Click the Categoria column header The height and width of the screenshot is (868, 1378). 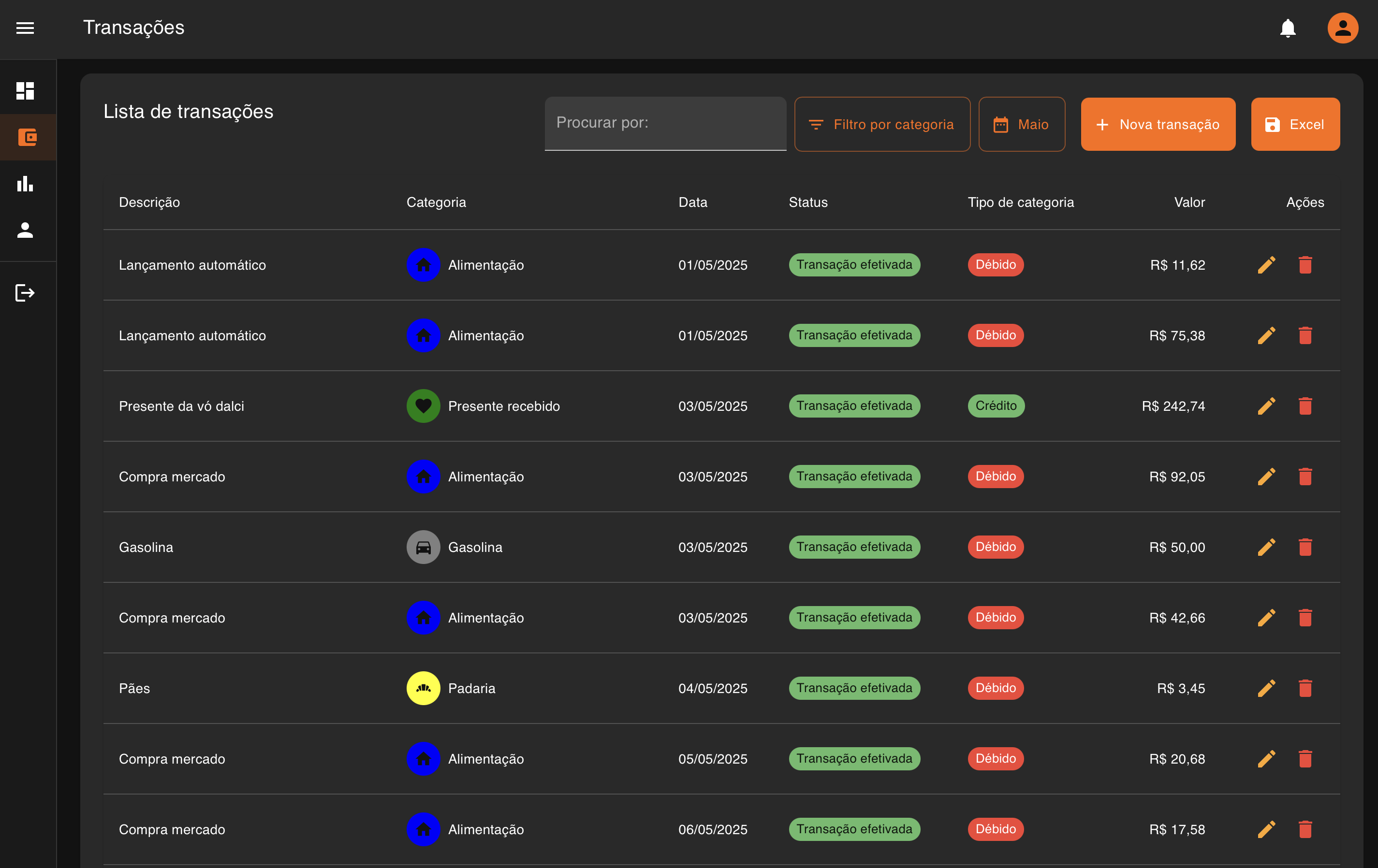tap(436, 203)
